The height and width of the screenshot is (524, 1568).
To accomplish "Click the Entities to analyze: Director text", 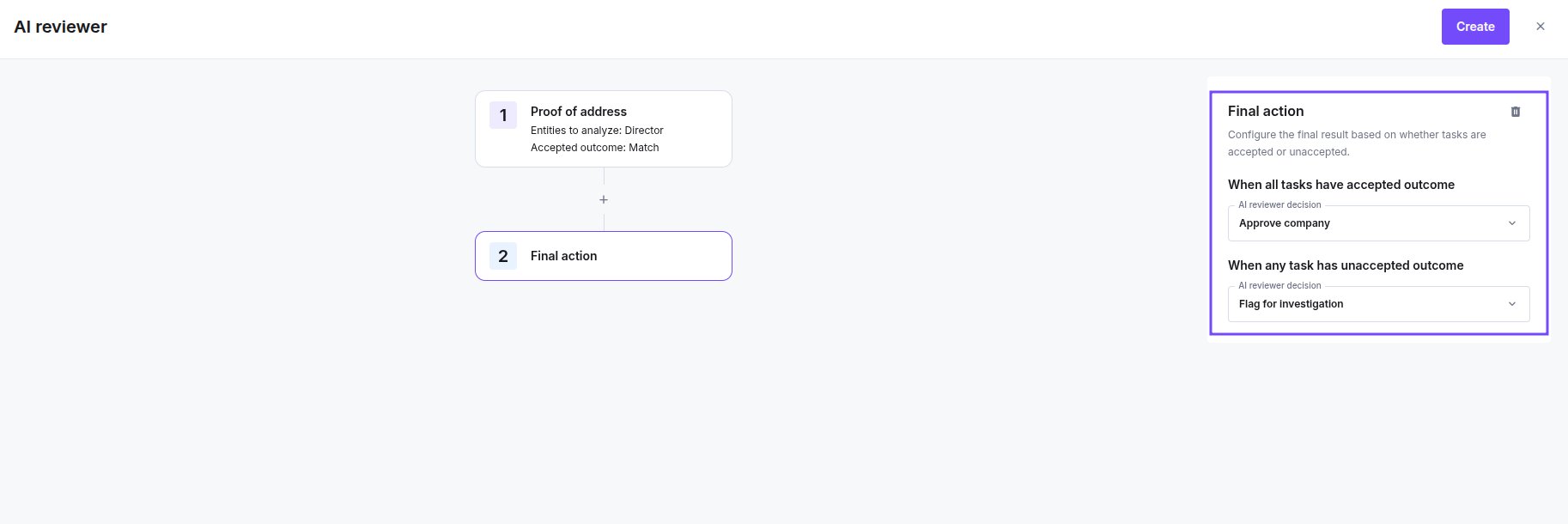I will click(597, 131).
